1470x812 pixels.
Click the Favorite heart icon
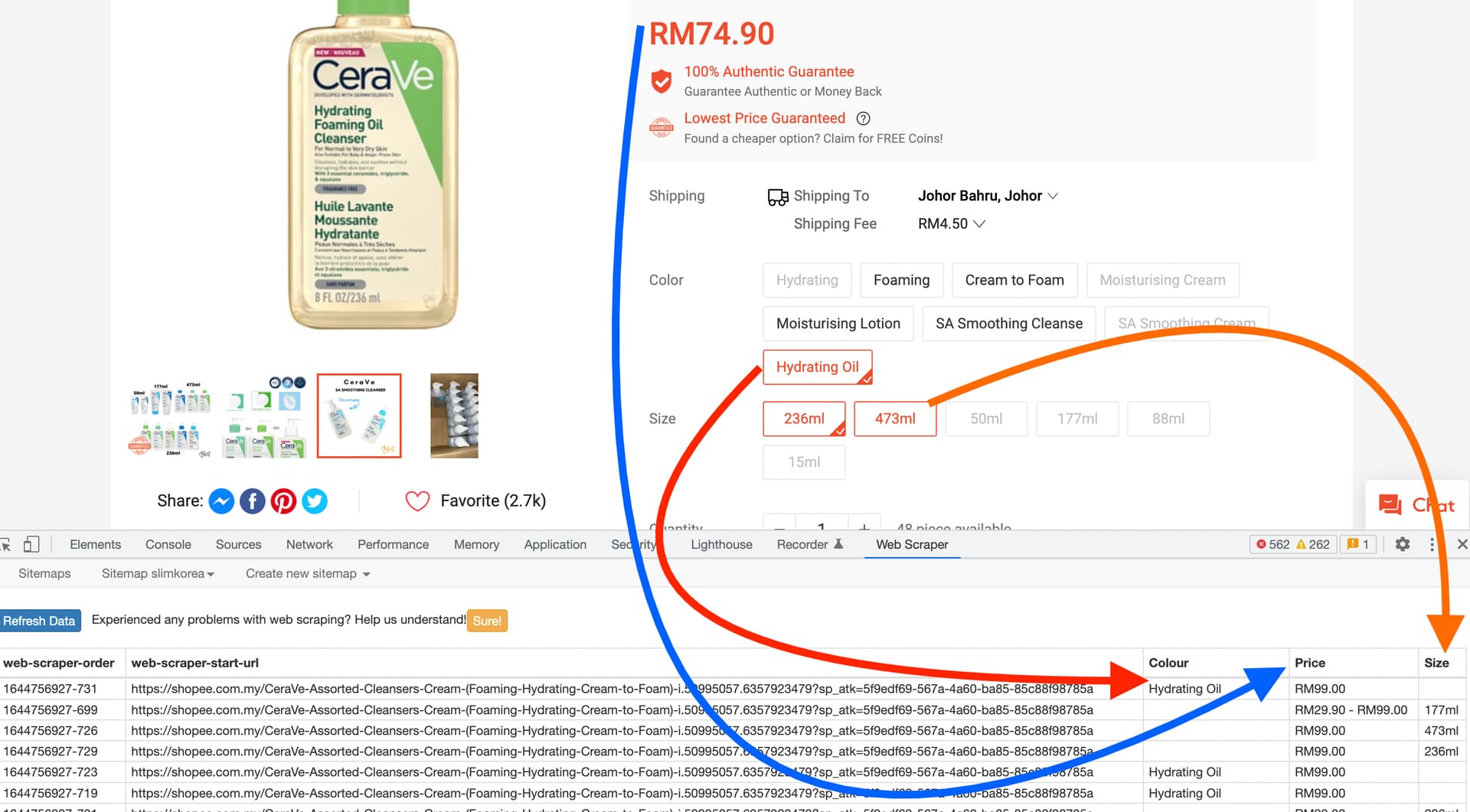(x=417, y=501)
